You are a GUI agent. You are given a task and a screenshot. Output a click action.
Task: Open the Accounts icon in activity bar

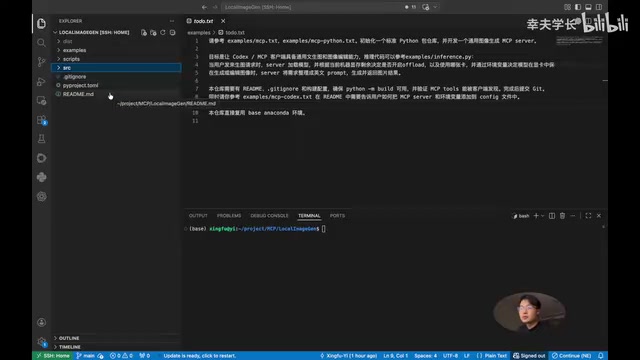41,322
